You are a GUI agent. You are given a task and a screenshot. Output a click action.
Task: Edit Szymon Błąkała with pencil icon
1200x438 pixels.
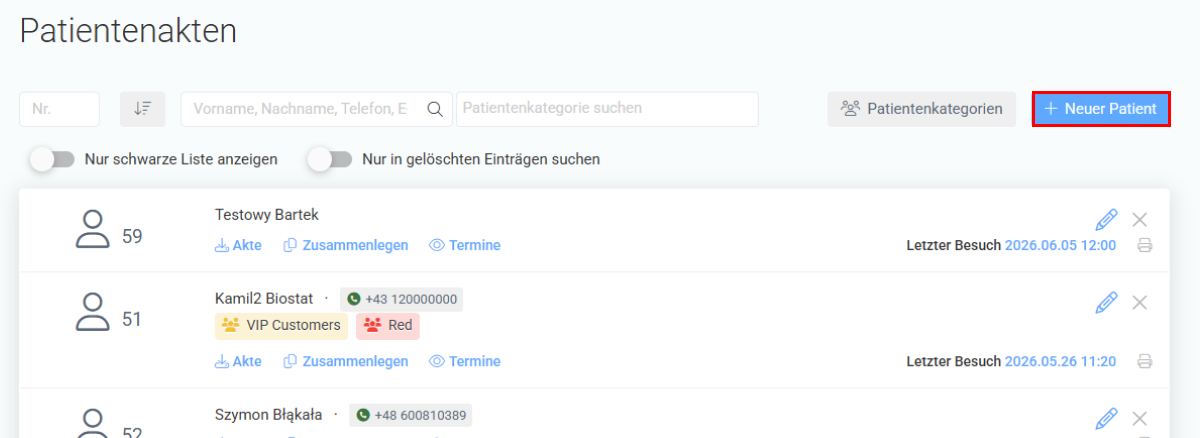click(x=1106, y=418)
